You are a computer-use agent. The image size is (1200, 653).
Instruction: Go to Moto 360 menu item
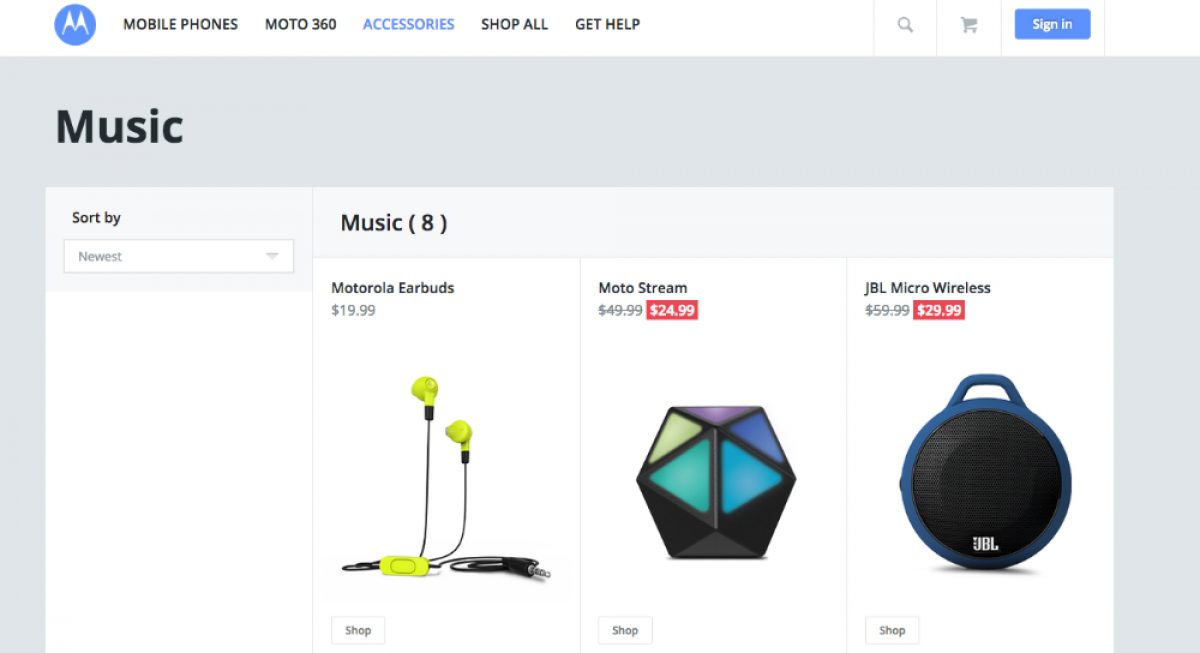pyautogui.click(x=300, y=24)
